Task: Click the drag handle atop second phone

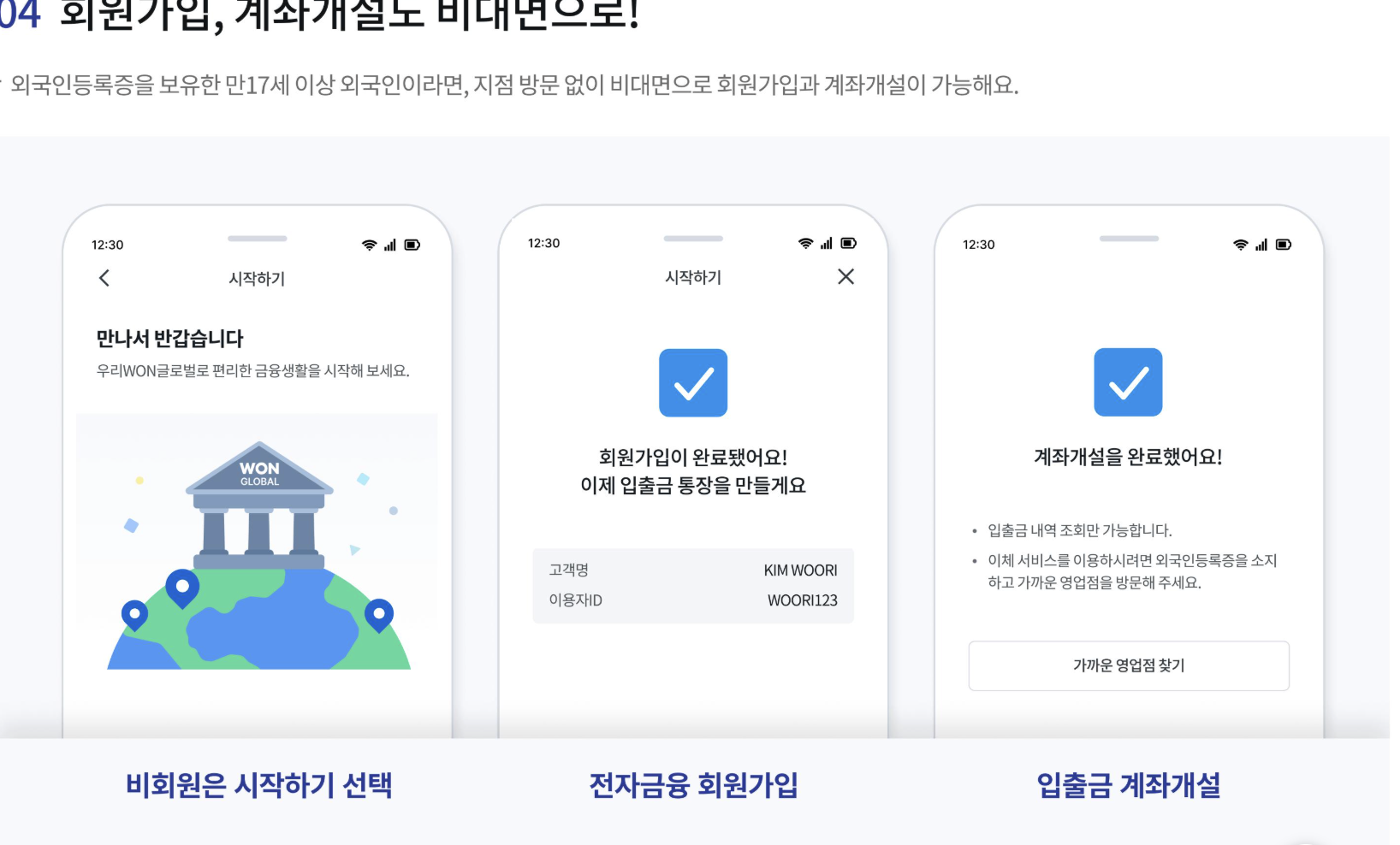Action: [693, 238]
